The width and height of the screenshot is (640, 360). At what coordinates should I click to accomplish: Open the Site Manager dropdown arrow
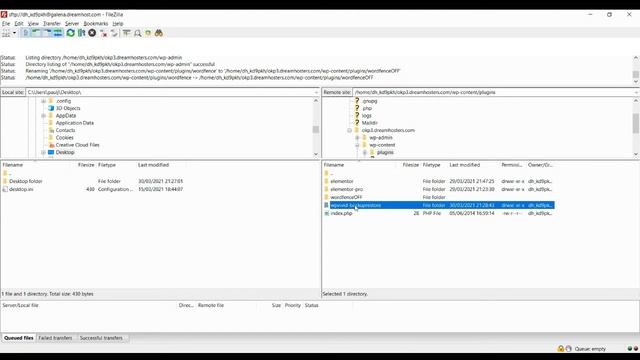pyautogui.click(x=14, y=33)
